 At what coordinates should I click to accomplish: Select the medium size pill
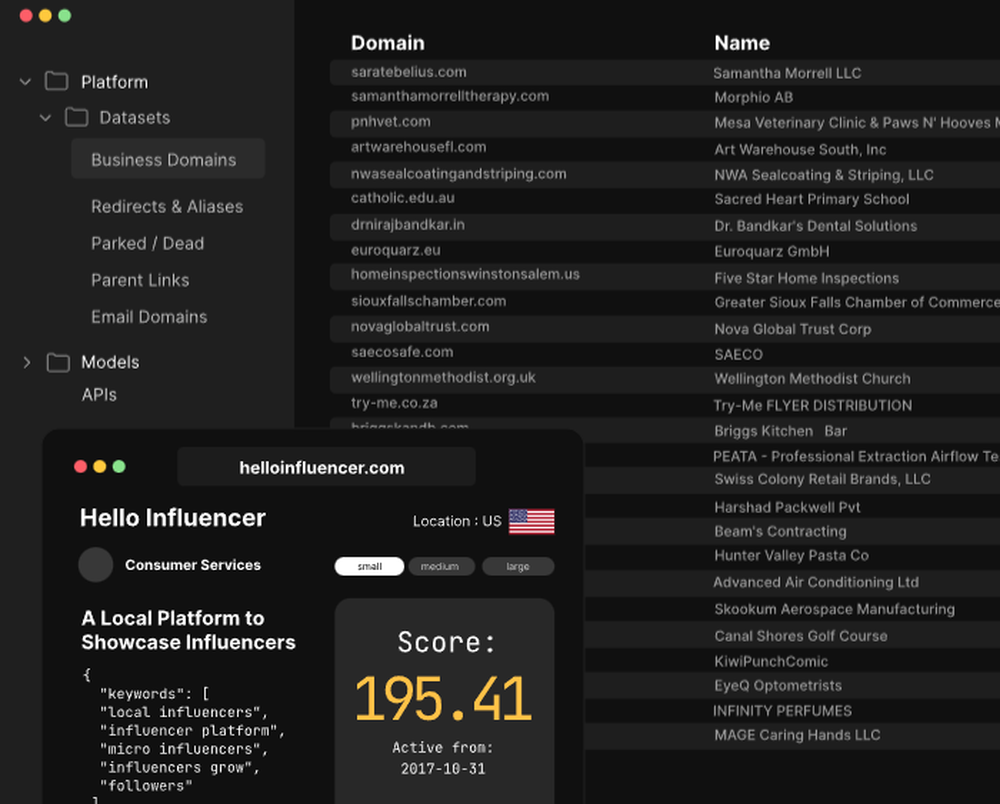click(x=441, y=566)
